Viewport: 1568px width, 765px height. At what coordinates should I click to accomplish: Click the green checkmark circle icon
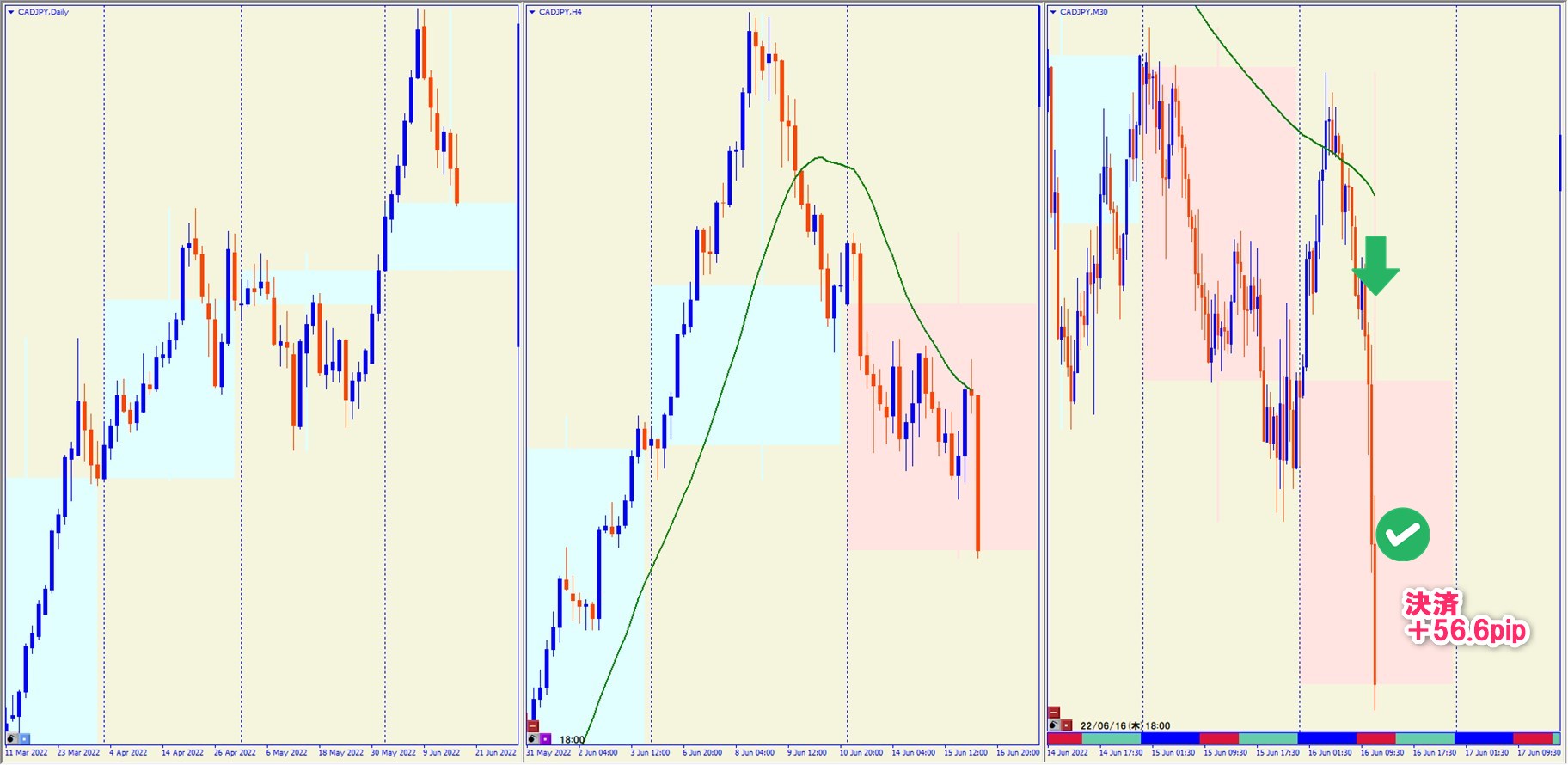pyautogui.click(x=1402, y=535)
